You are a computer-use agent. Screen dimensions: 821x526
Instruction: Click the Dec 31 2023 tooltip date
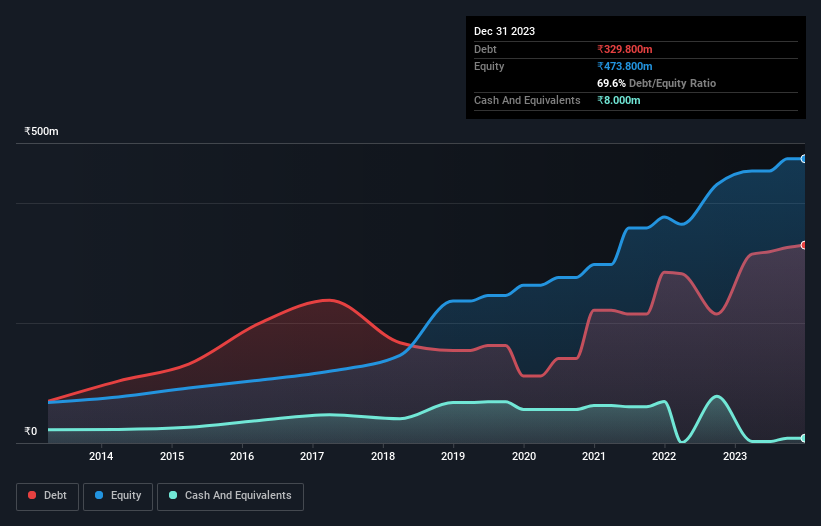pyautogui.click(x=504, y=31)
